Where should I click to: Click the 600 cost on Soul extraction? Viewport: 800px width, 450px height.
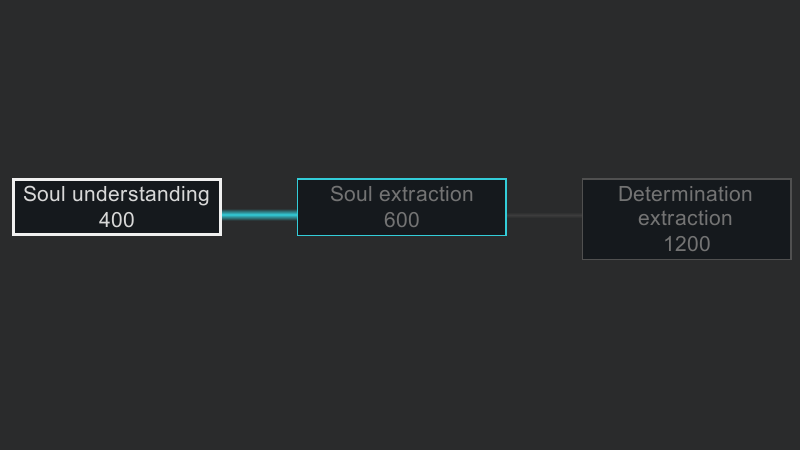(402, 220)
